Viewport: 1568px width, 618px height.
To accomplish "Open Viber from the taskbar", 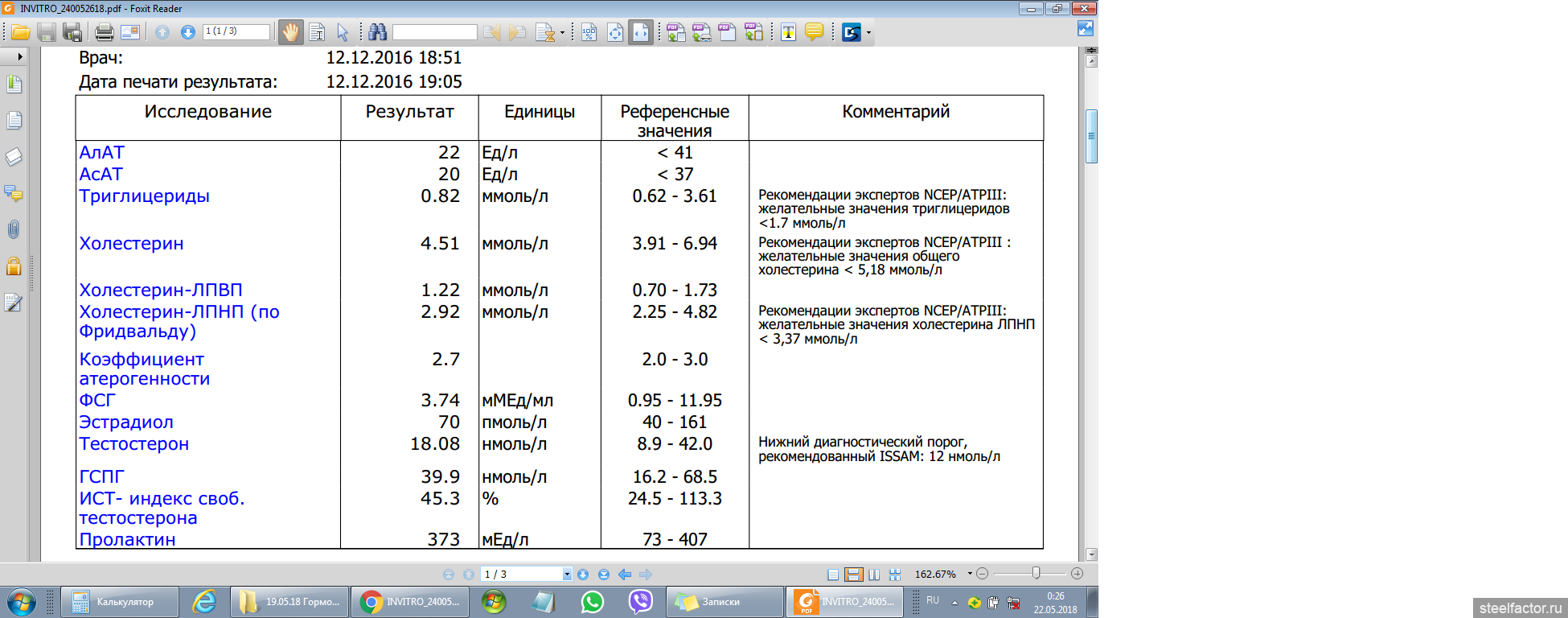I will click(641, 602).
